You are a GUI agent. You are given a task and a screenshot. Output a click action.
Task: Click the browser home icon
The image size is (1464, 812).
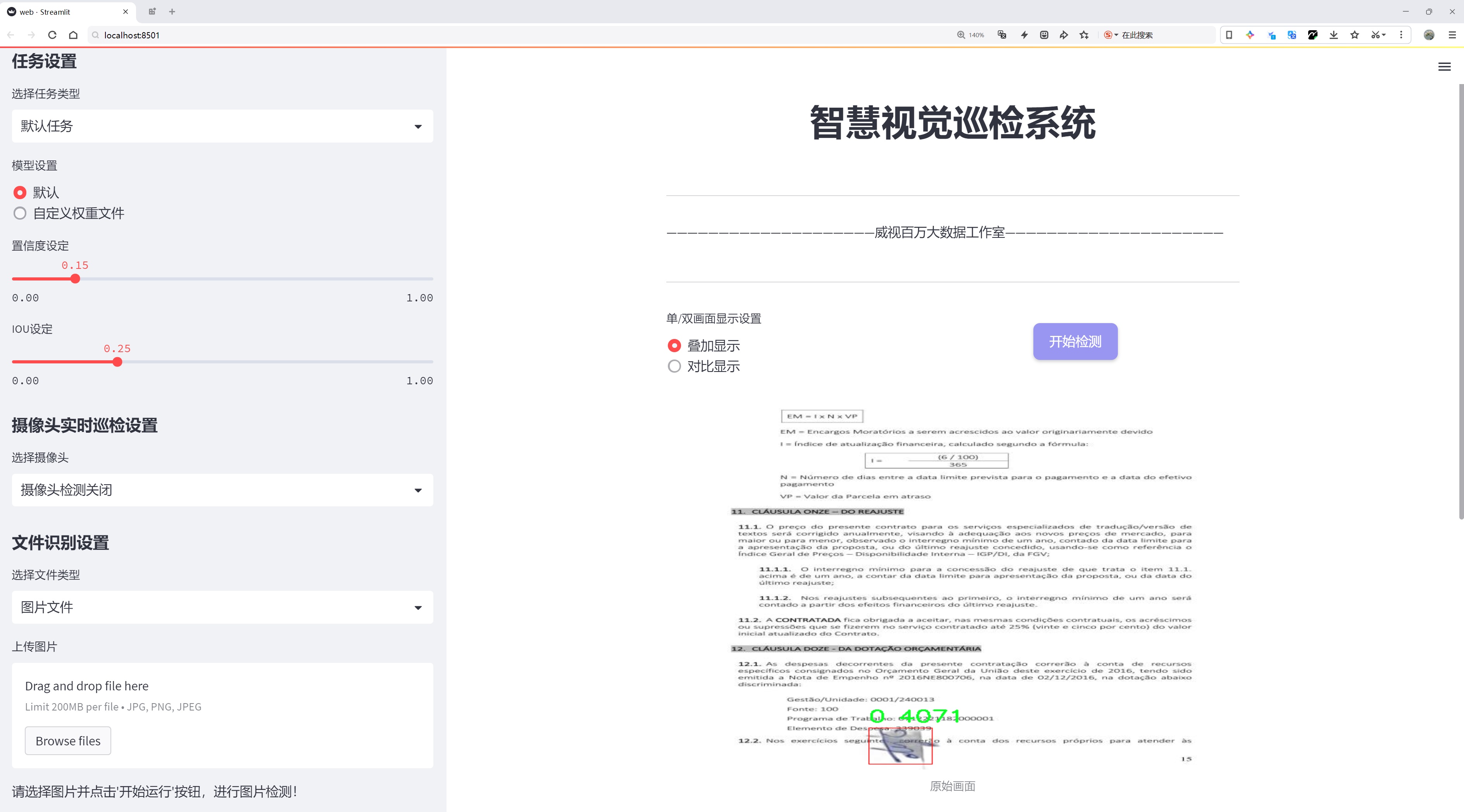coord(73,35)
